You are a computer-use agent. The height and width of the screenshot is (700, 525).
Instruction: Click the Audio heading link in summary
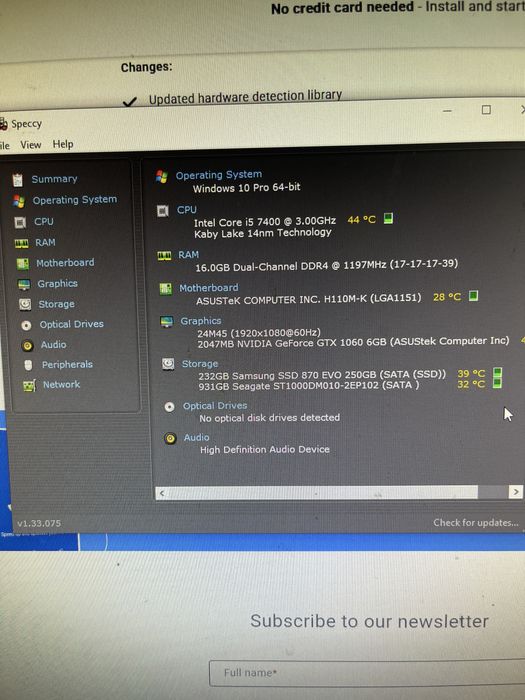[x=196, y=438]
